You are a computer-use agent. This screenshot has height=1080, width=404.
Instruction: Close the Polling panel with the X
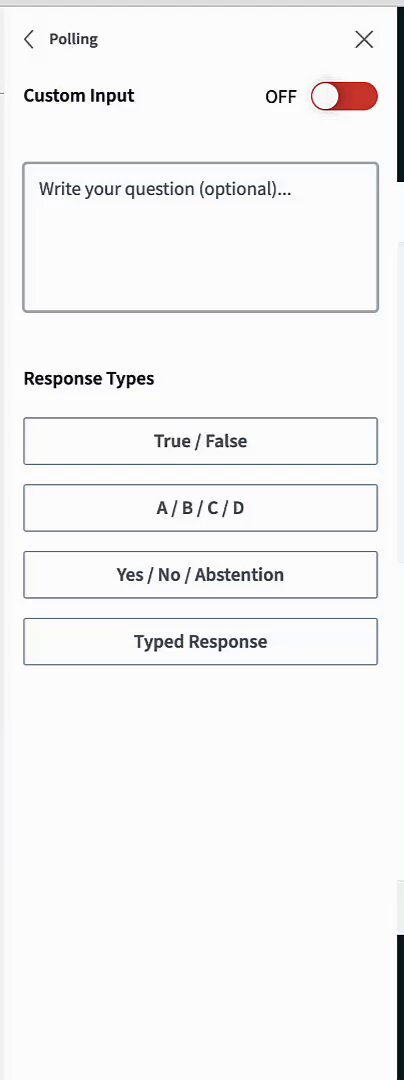pos(364,39)
